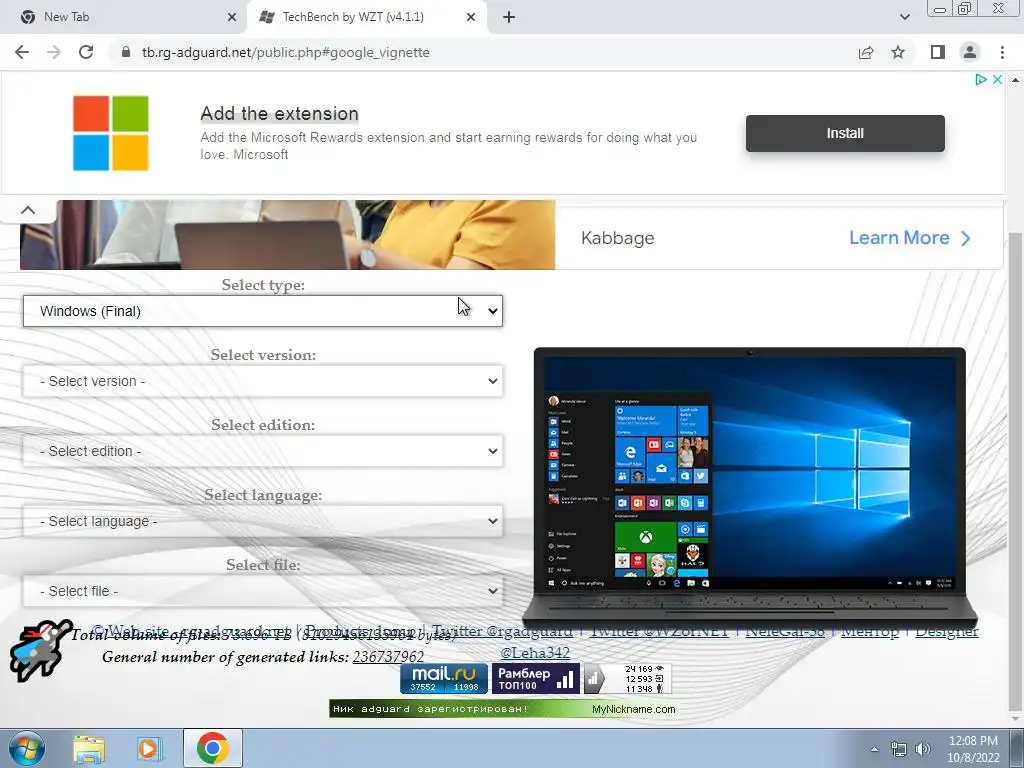Reload the TechBench page
This screenshot has width=1024, height=768.
86,52
